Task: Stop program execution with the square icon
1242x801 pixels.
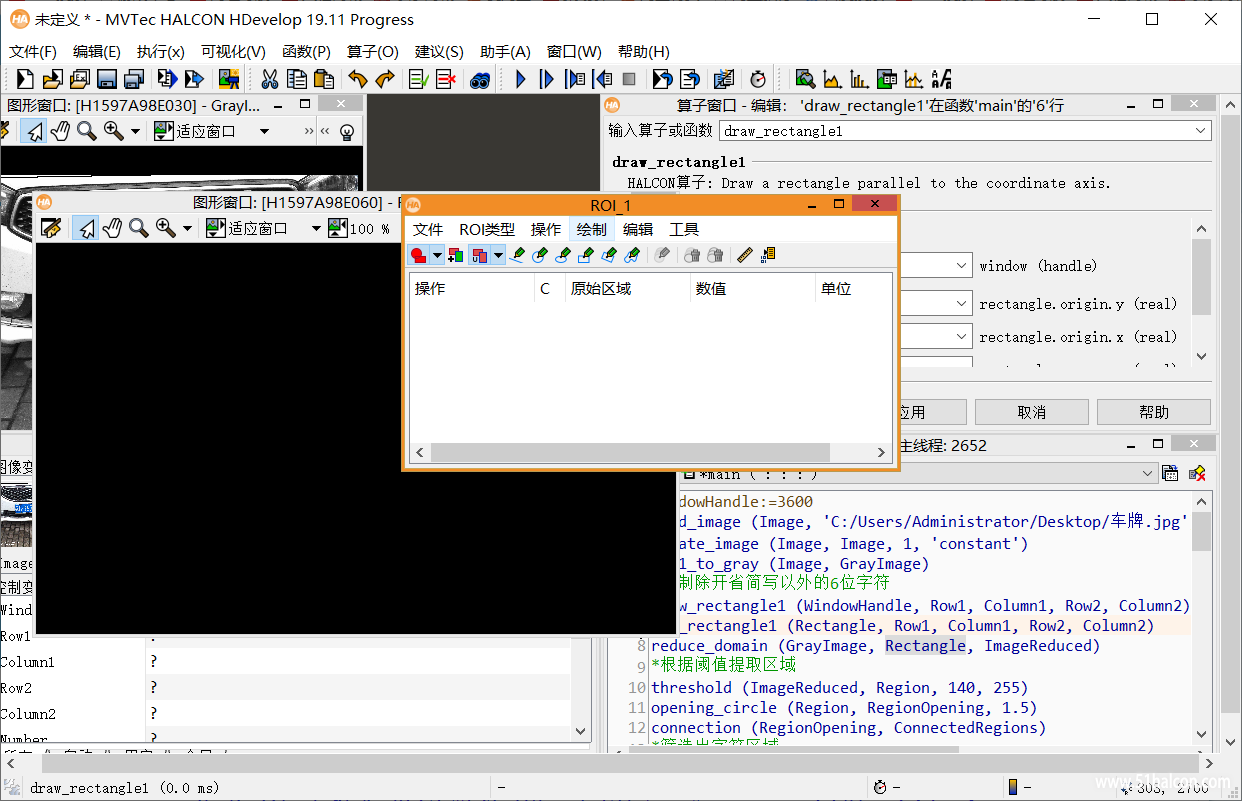Action: tap(629, 79)
